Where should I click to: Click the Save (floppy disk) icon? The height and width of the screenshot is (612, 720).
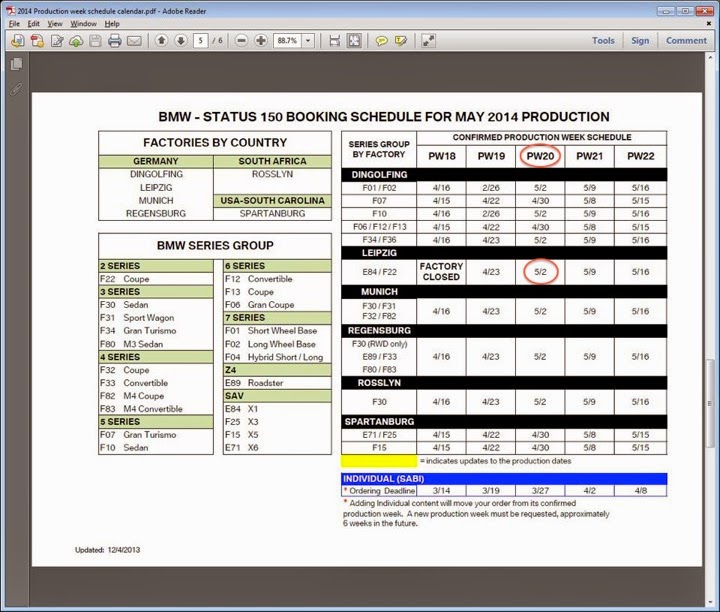click(95, 41)
